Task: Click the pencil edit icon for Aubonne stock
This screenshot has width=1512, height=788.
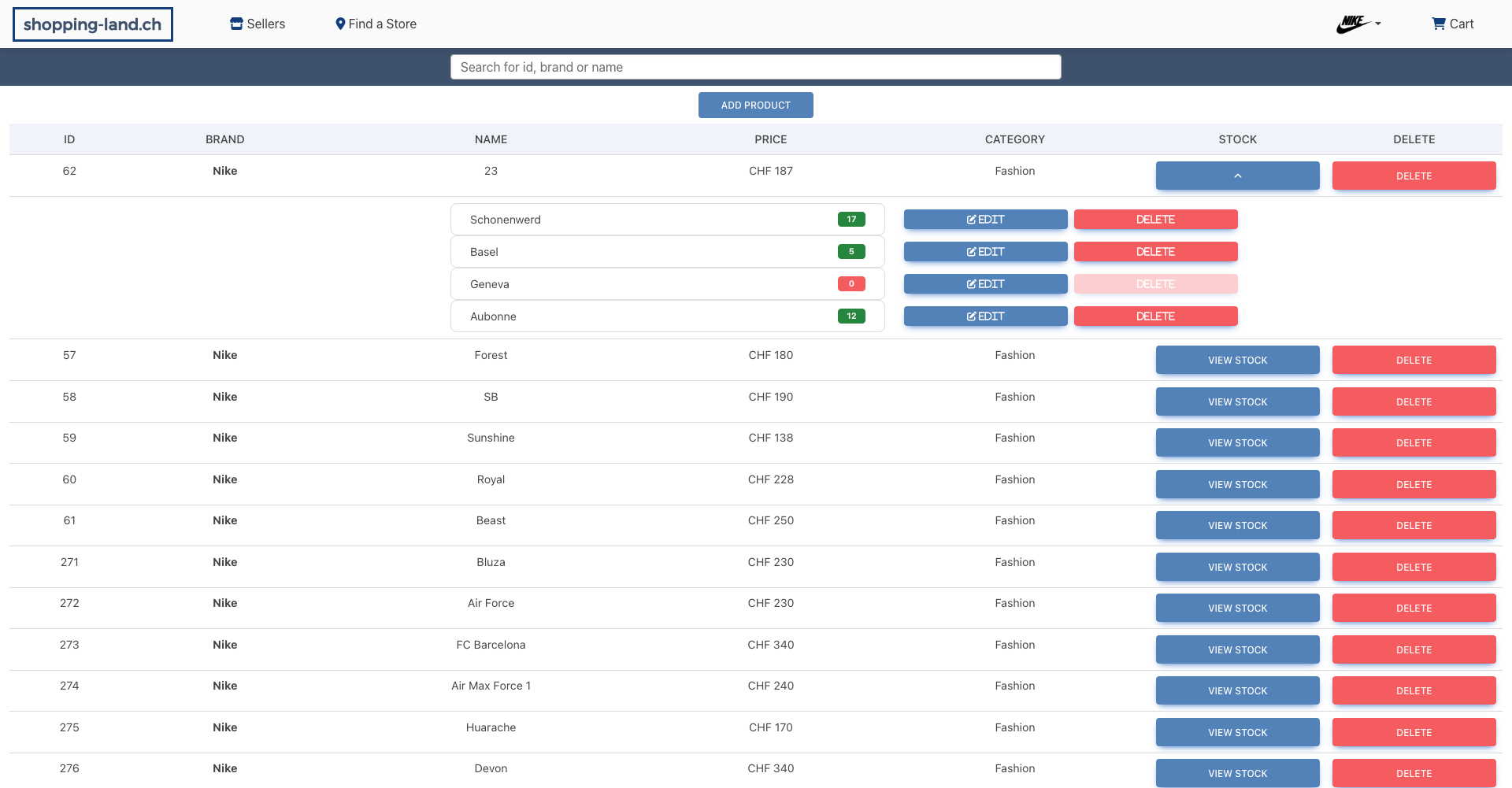Action: (970, 316)
